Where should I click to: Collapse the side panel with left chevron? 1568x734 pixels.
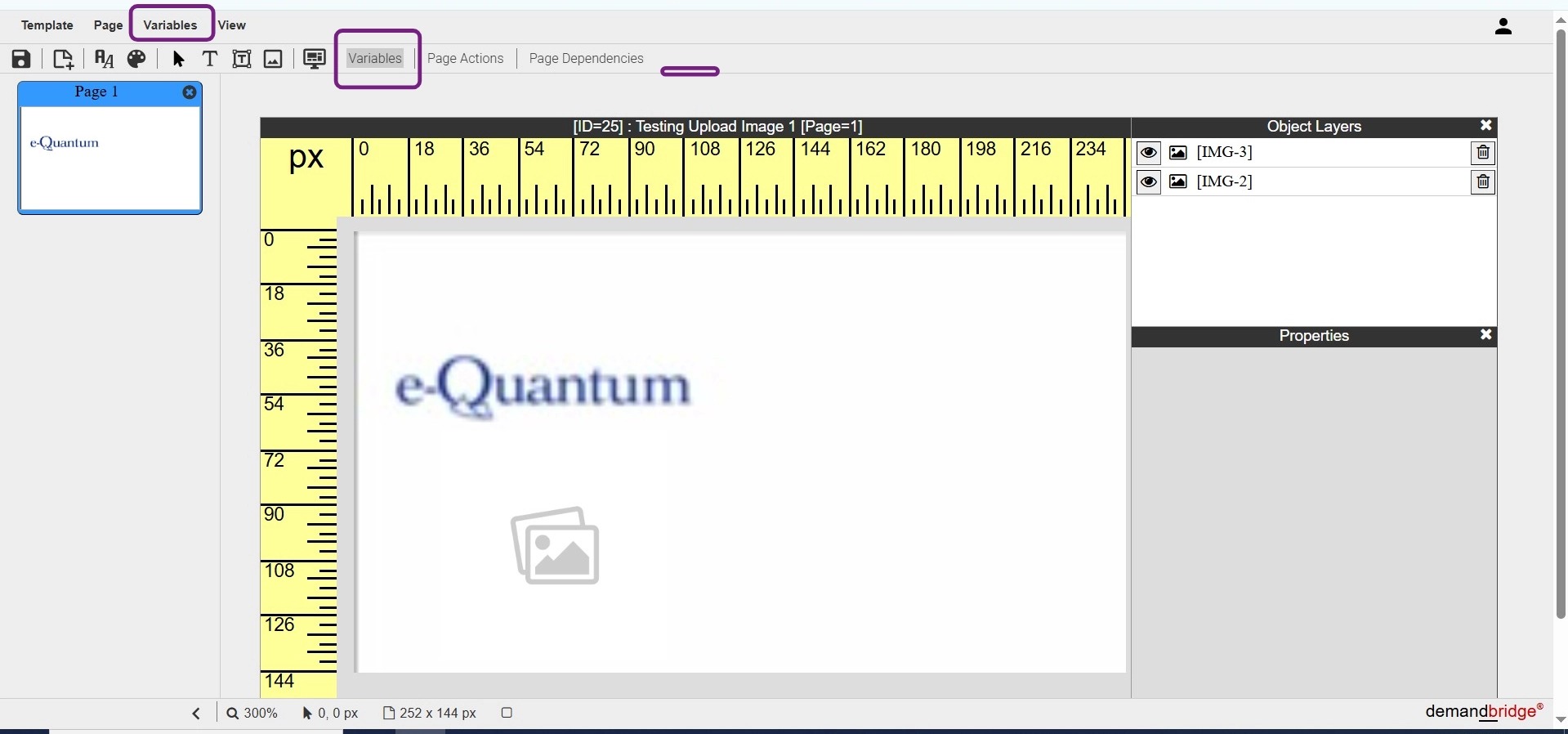(x=196, y=714)
